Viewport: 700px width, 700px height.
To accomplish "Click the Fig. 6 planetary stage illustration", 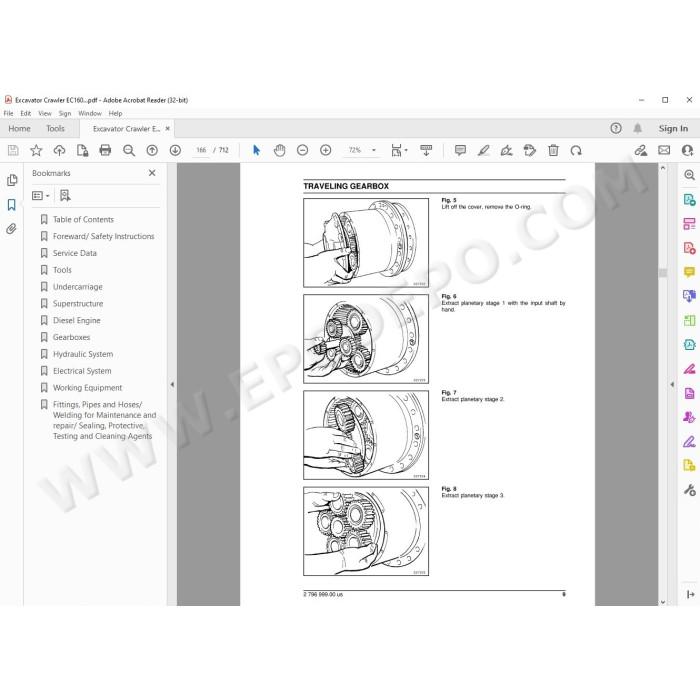I will 366,339.
